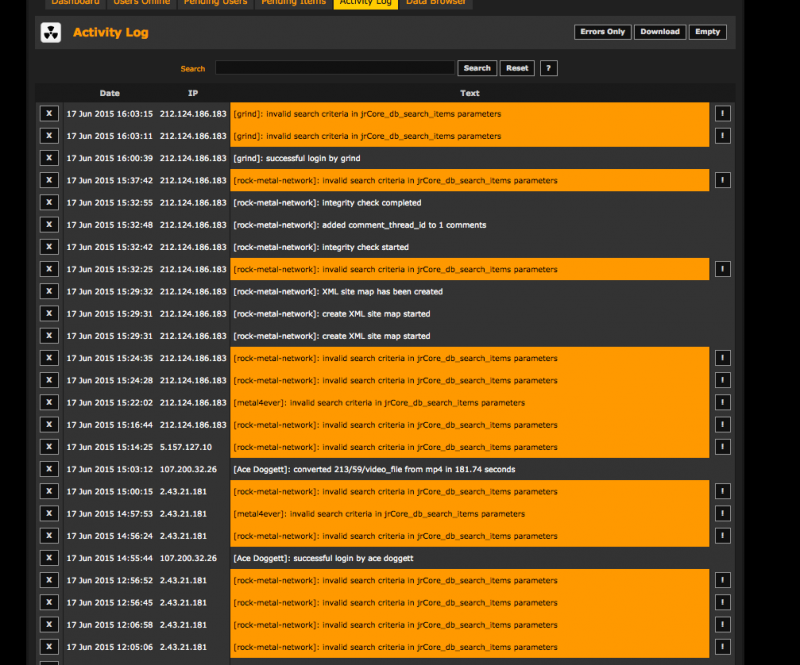Click the Search button
The image size is (800, 665).
tap(477, 68)
